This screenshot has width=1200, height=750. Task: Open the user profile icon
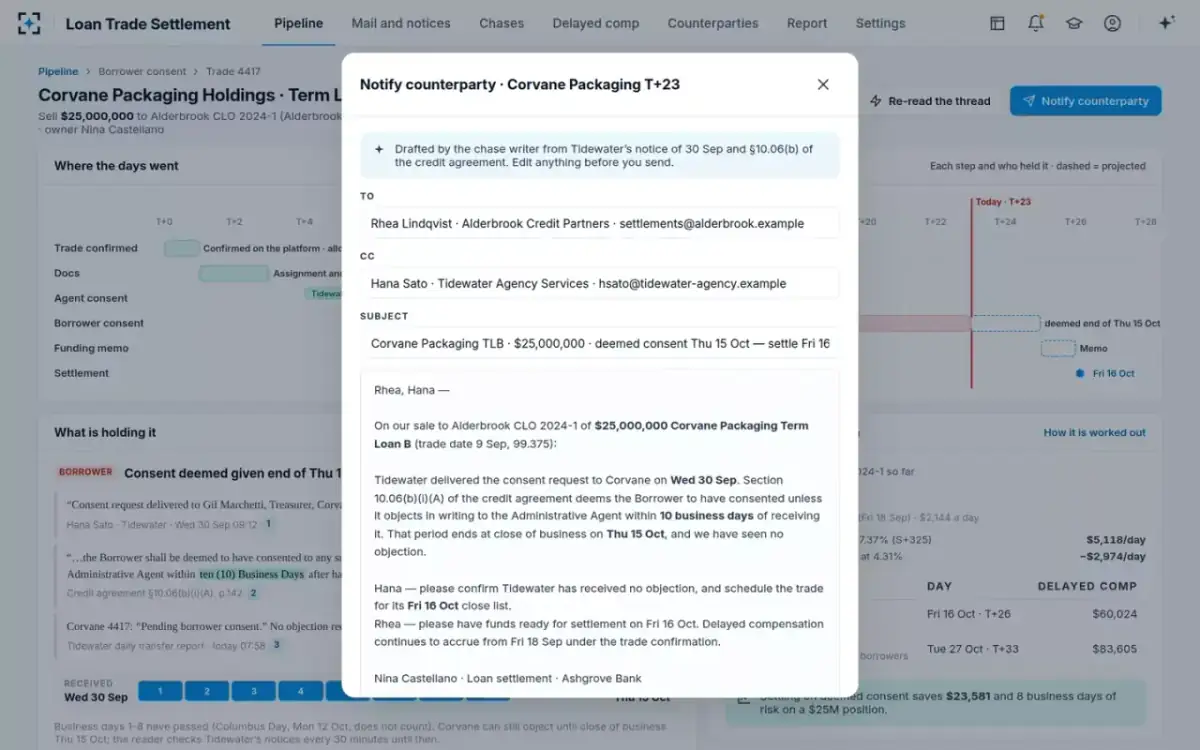point(1112,23)
